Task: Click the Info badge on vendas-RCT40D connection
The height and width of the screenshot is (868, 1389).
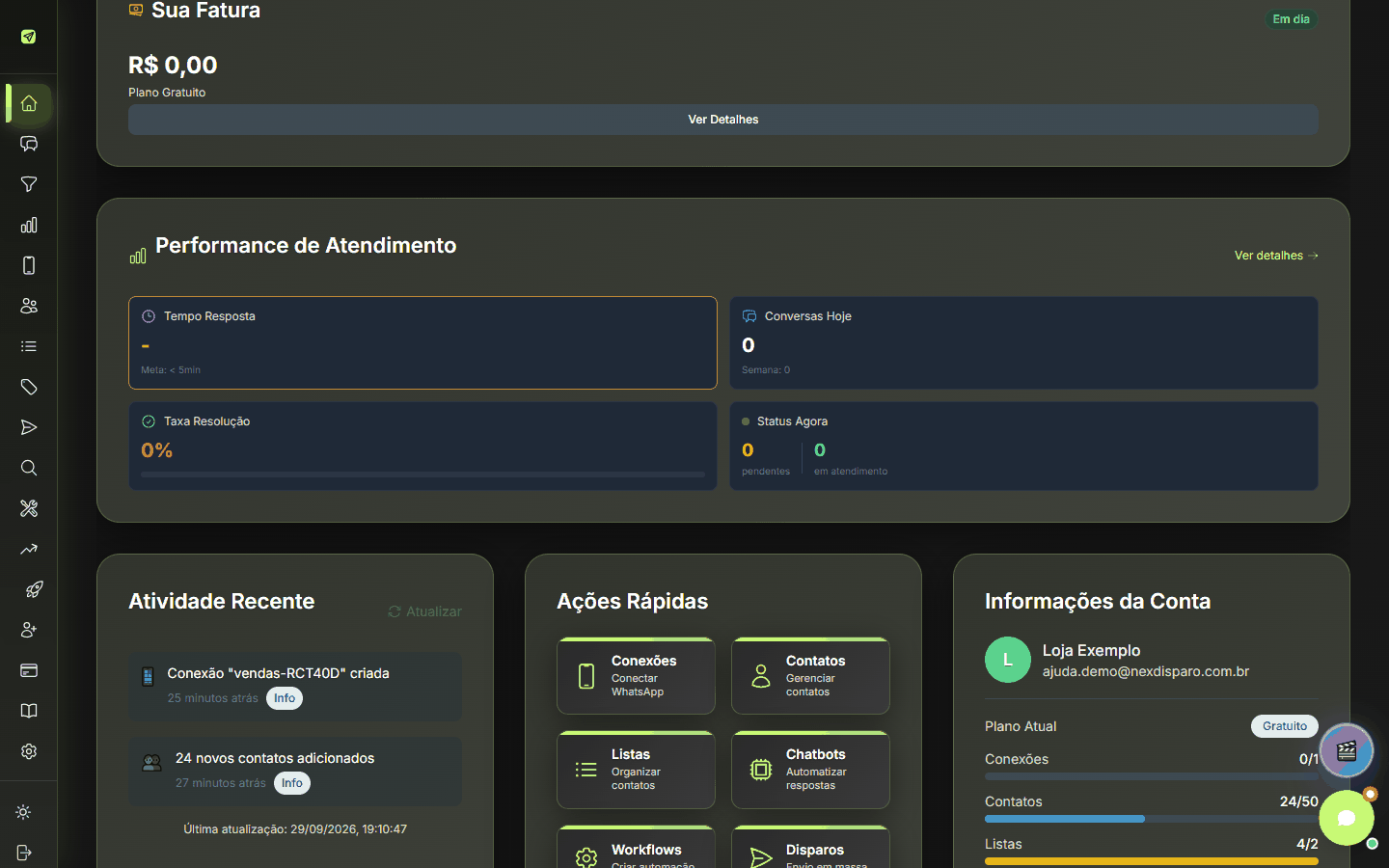Action: [x=285, y=698]
